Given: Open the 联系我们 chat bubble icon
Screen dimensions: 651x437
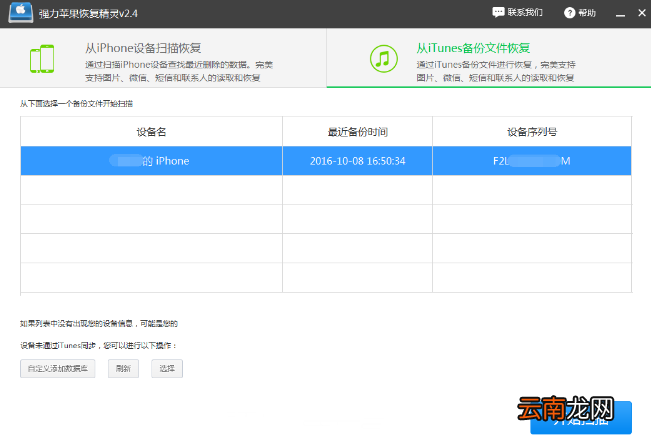Looking at the screenshot, I should coord(498,12).
